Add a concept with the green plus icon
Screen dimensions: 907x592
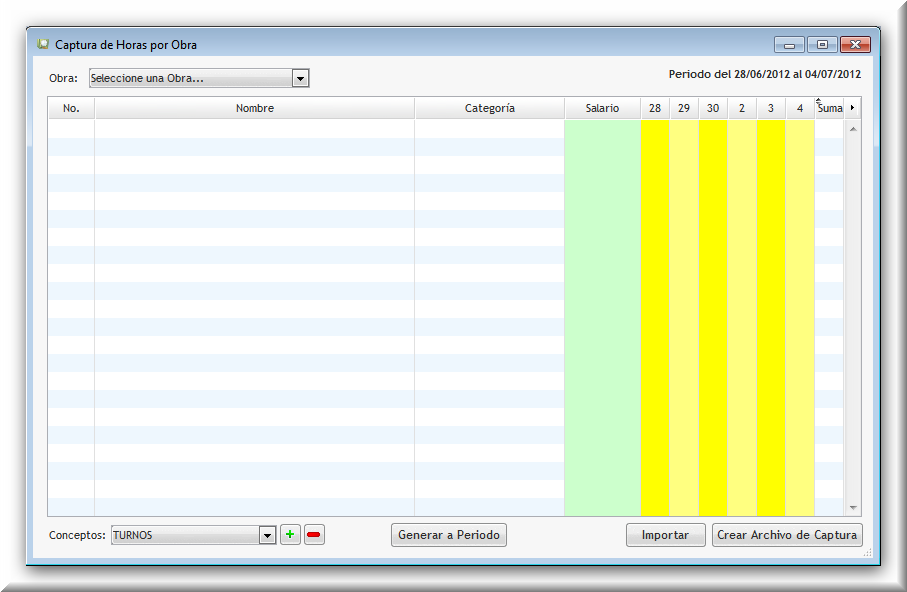point(290,535)
